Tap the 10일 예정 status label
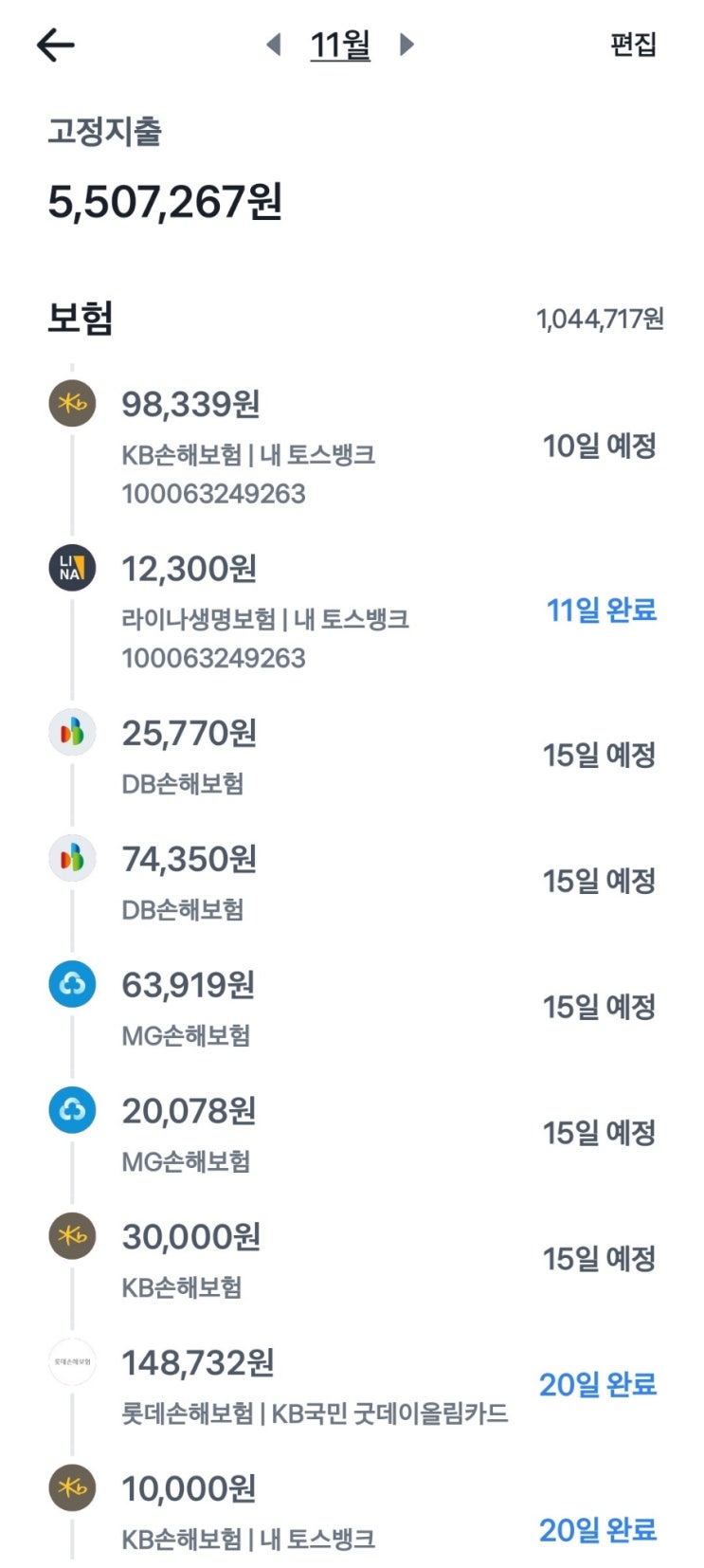Image resolution: width=704 pixels, height=1568 pixels. [599, 446]
